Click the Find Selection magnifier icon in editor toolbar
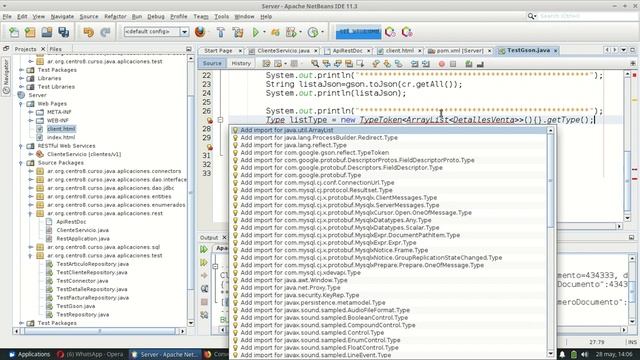Screen dimensions: 640x360 click(x=315, y=64)
